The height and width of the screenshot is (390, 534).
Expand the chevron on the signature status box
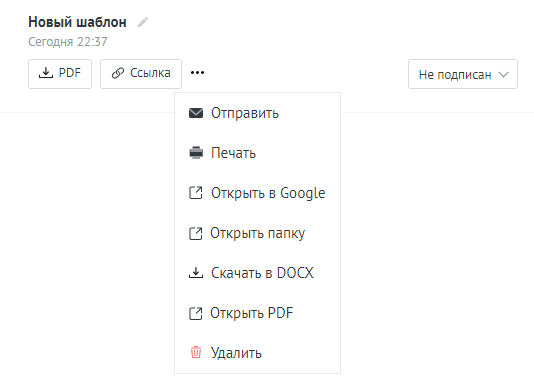[x=503, y=75]
